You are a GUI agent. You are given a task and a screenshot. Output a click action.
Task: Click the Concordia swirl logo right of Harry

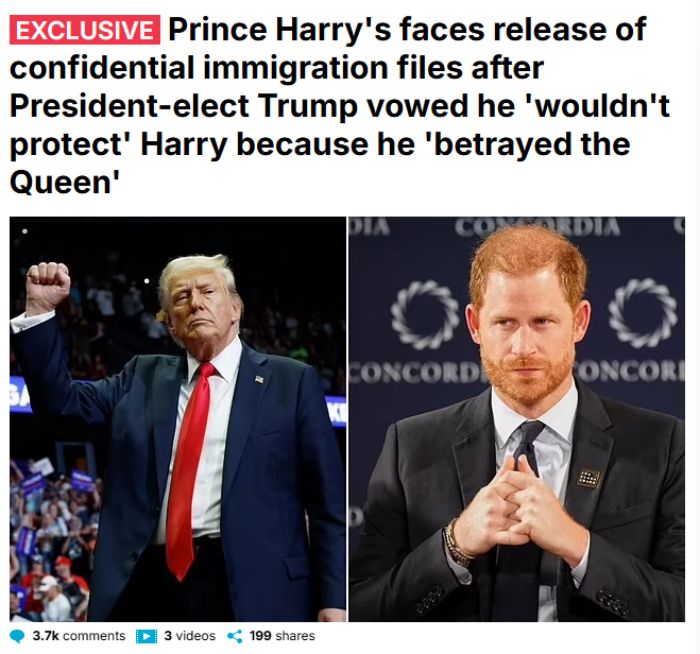[x=642, y=312]
